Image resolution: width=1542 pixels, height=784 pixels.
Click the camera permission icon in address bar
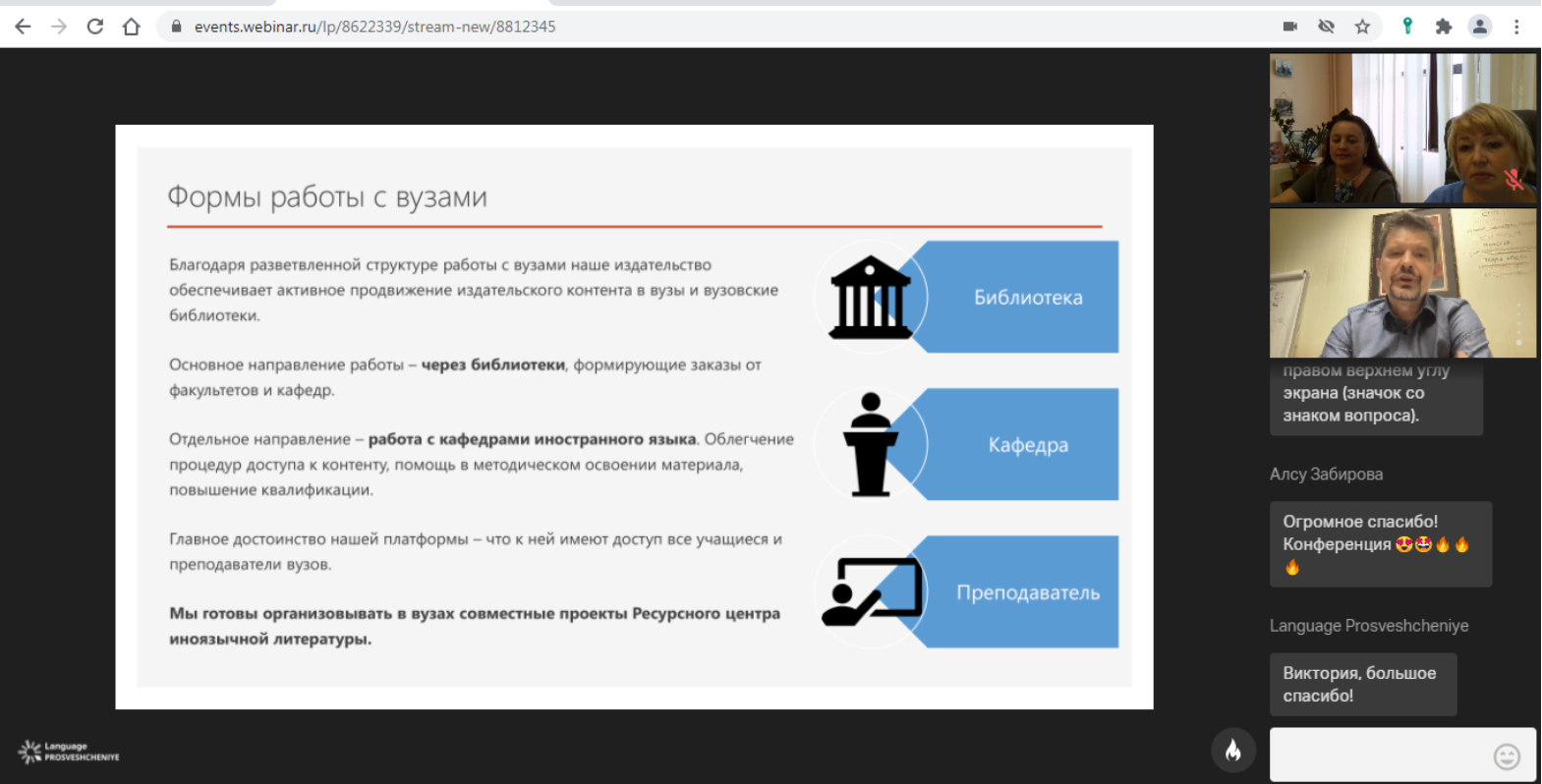[1289, 27]
